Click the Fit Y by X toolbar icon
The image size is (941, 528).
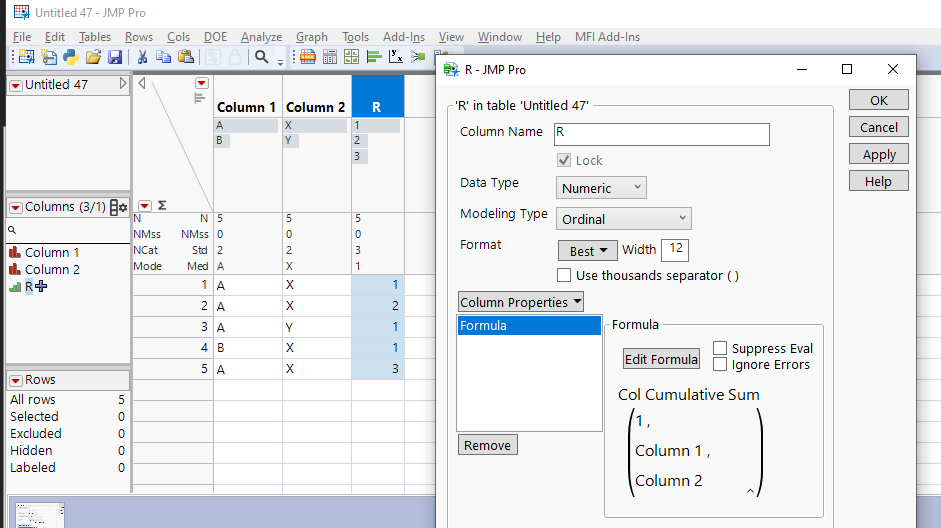tap(395, 57)
